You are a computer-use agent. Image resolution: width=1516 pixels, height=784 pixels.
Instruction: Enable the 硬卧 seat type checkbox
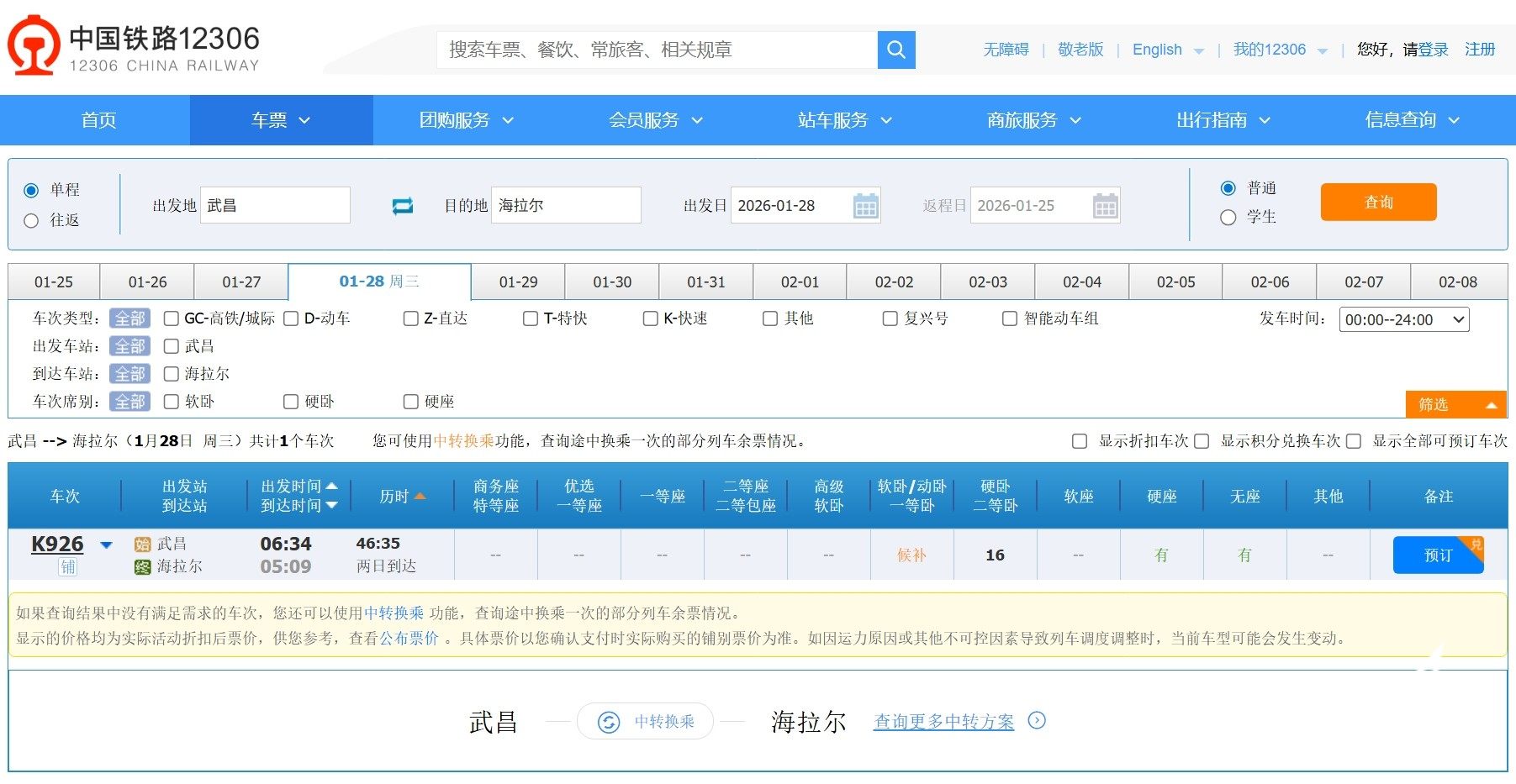tap(291, 402)
